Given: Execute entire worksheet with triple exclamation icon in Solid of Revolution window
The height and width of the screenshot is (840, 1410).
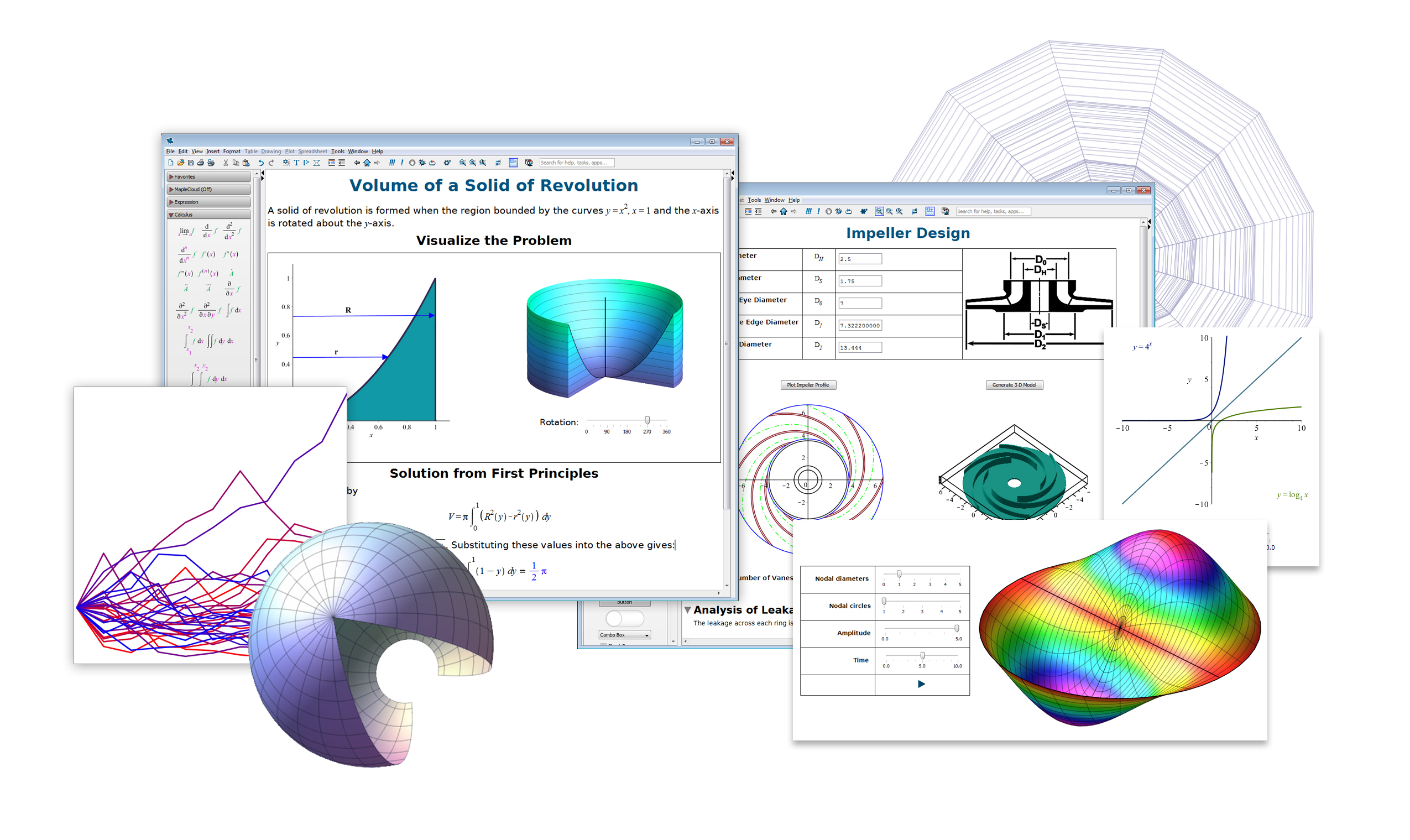Looking at the screenshot, I should click(x=392, y=163).
